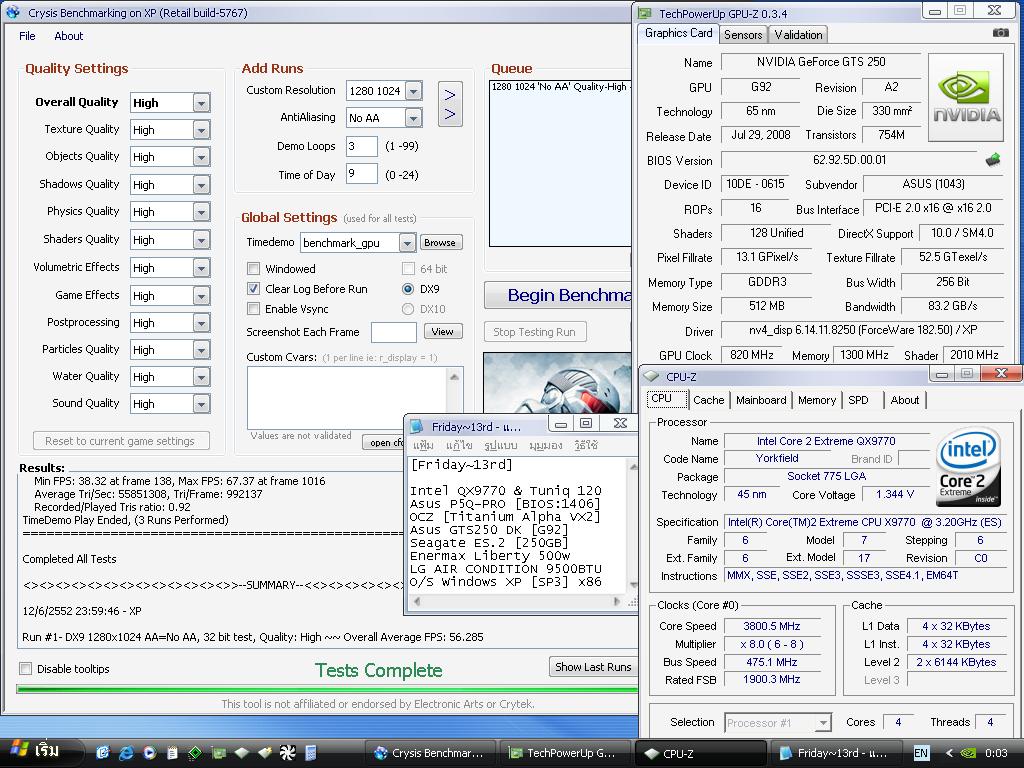Open the Shaders Quality dropdown
Screen dimensions: 1024x768
pyautogui.click(x=201, y=240)
